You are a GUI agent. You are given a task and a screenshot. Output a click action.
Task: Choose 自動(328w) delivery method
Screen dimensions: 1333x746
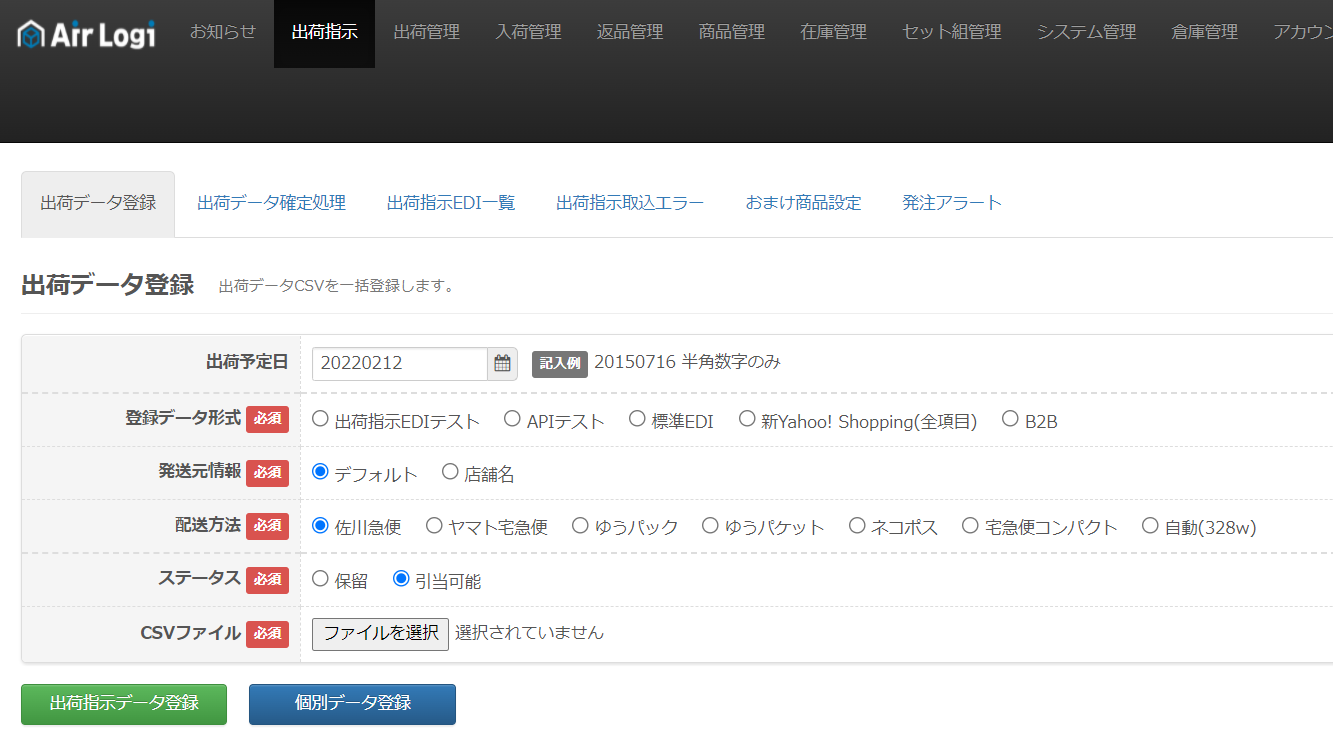pos(1150,526)
